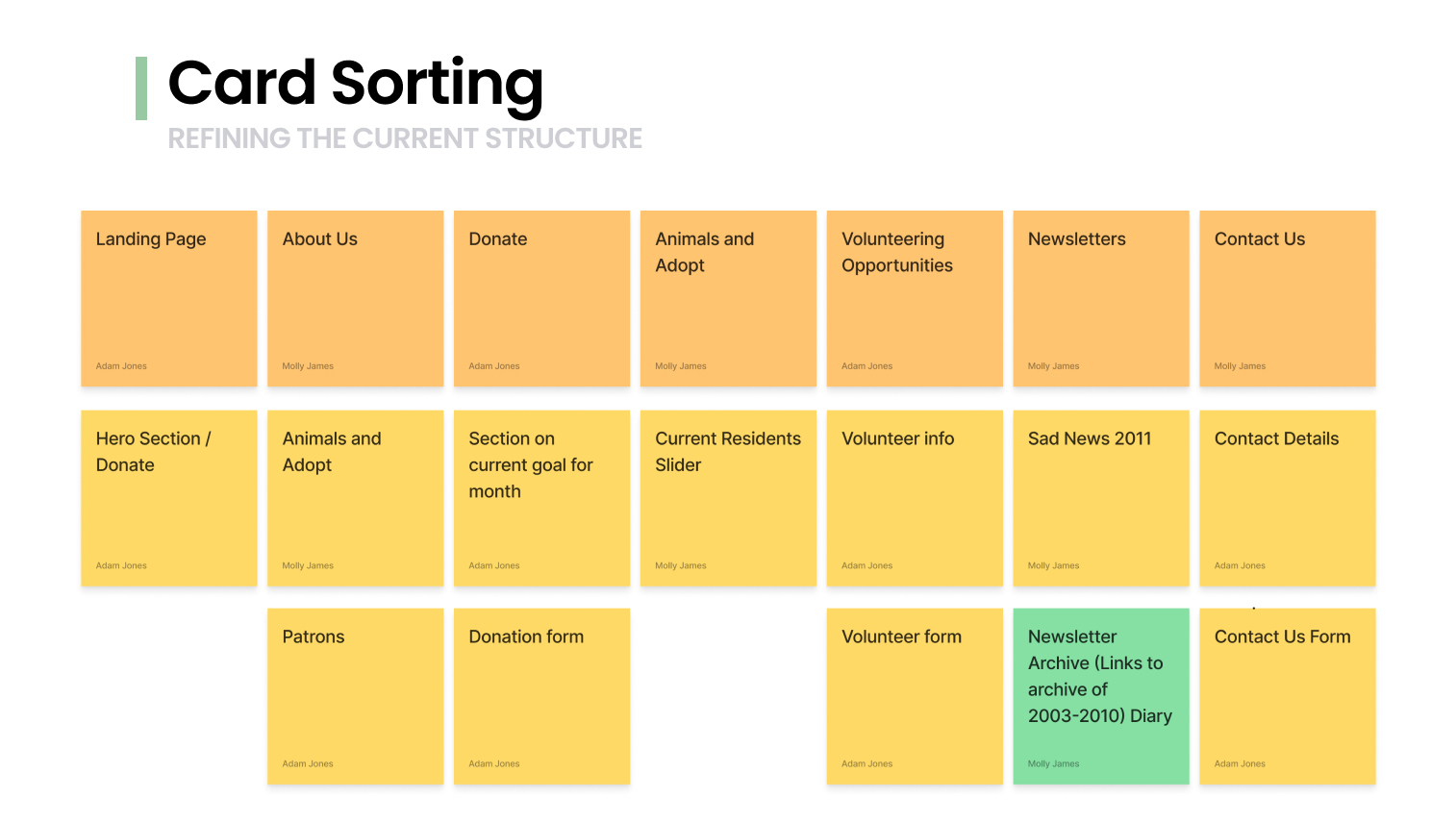Select the orange Donate sticky note

(541, 298)
